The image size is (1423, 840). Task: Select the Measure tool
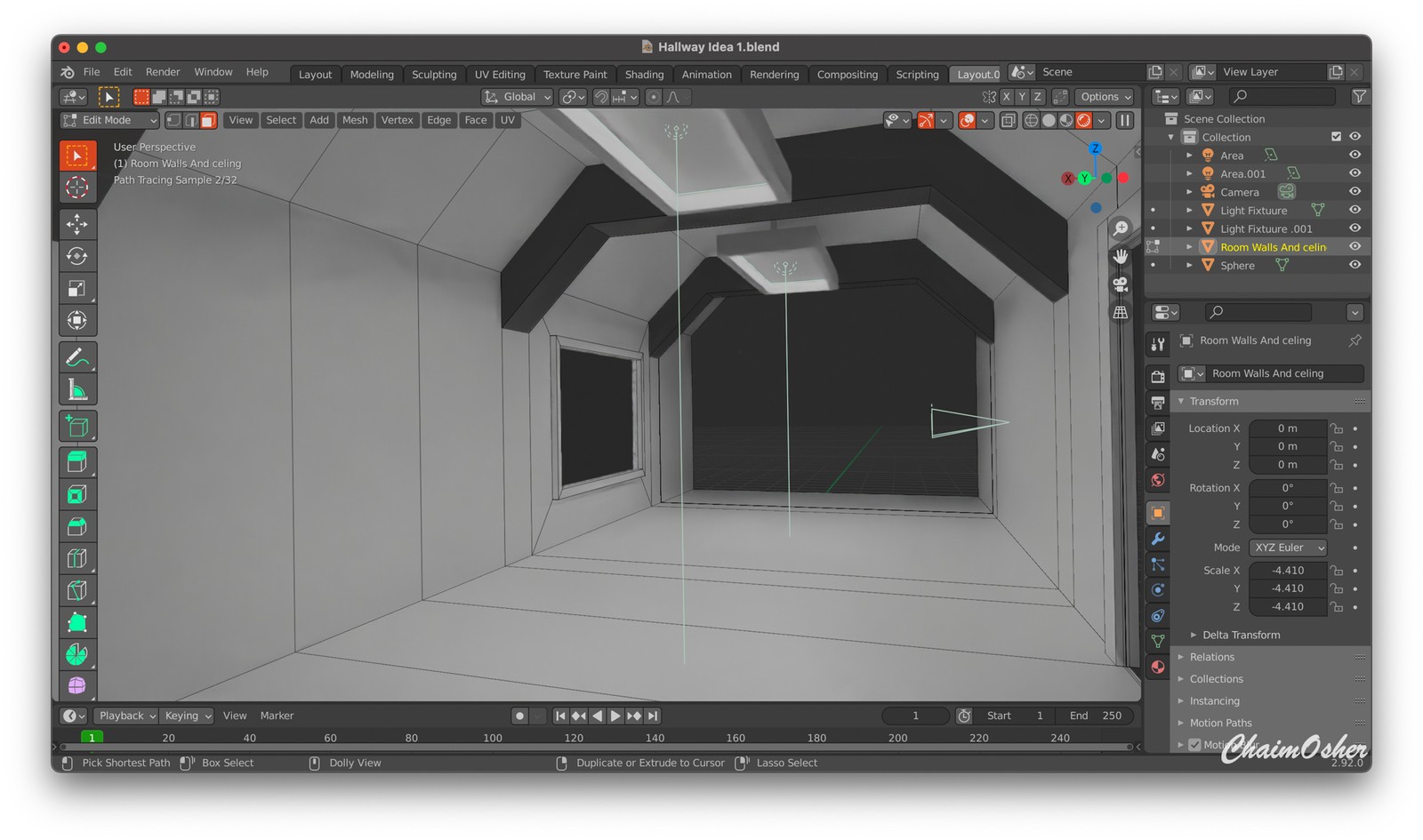coord(77,389)
